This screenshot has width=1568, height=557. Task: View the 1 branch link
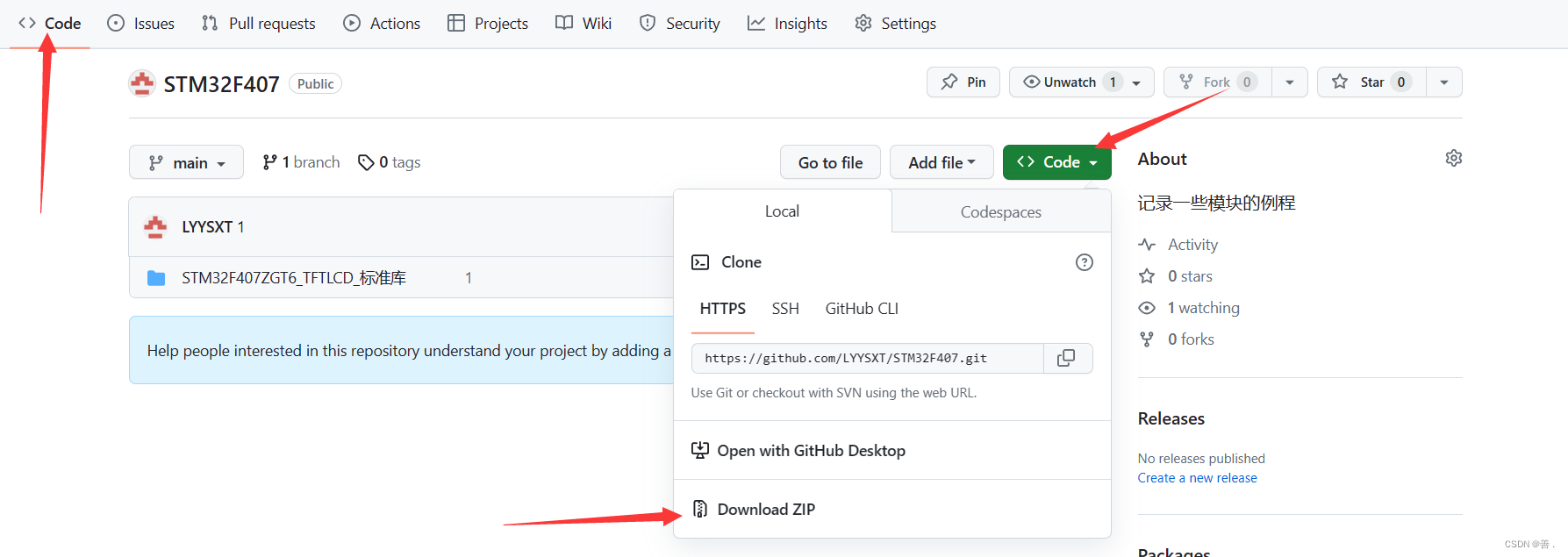pos(301,162)
